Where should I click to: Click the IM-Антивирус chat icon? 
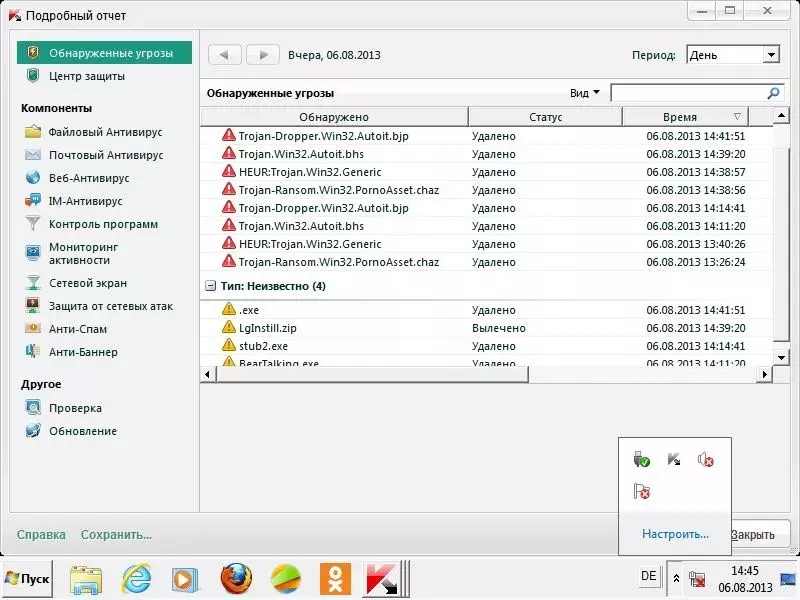point(33,201)
